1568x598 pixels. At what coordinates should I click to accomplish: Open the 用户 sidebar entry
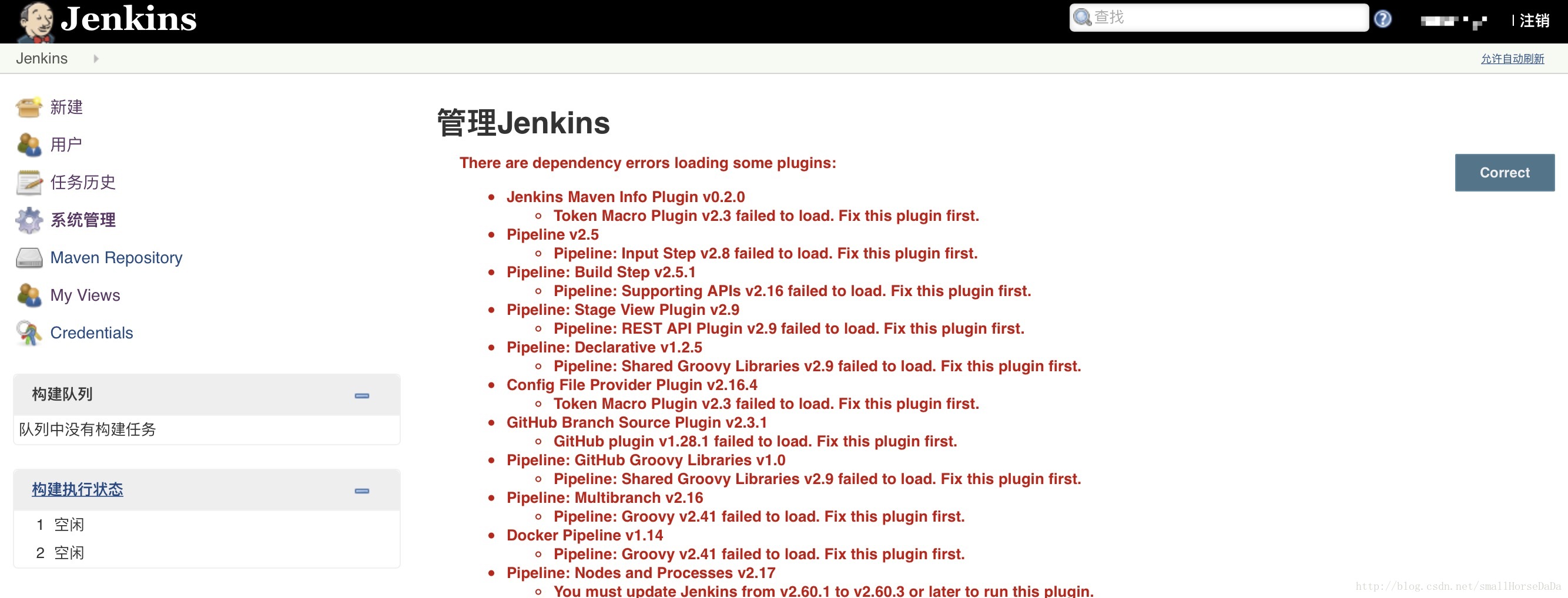pyautogui.click(x=66, y=145)
